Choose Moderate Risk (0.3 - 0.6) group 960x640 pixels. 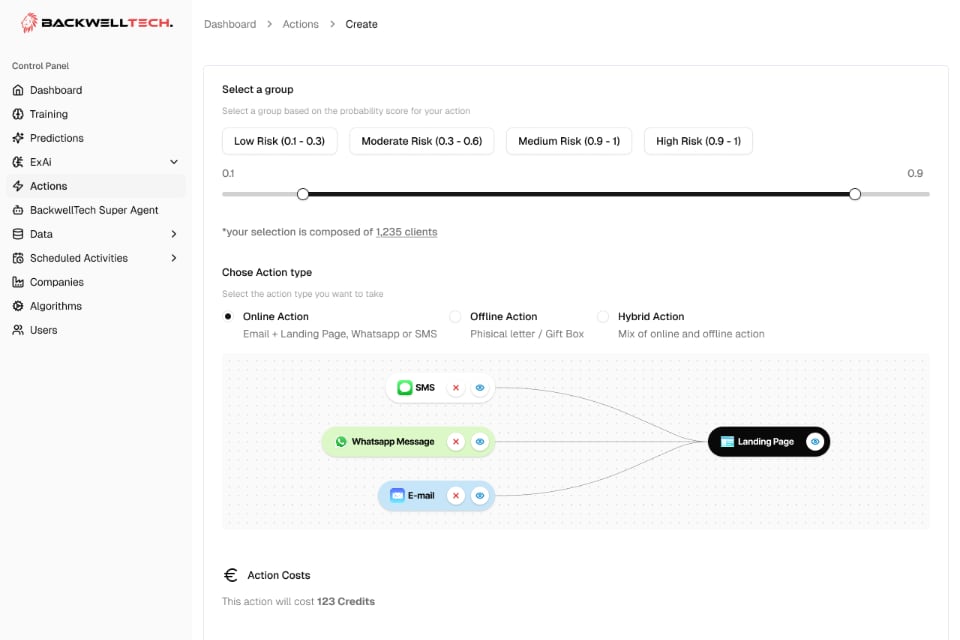[x=422, y=141]
